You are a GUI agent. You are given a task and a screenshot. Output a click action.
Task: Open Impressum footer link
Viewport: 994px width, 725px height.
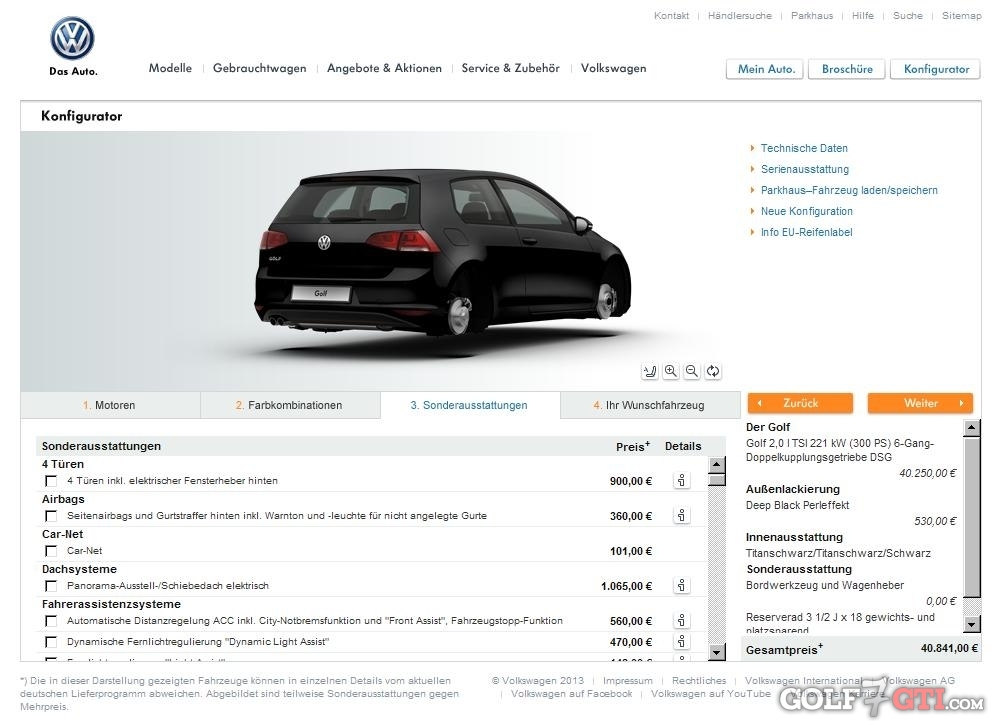pyautogui.click(x=628, y=681)
